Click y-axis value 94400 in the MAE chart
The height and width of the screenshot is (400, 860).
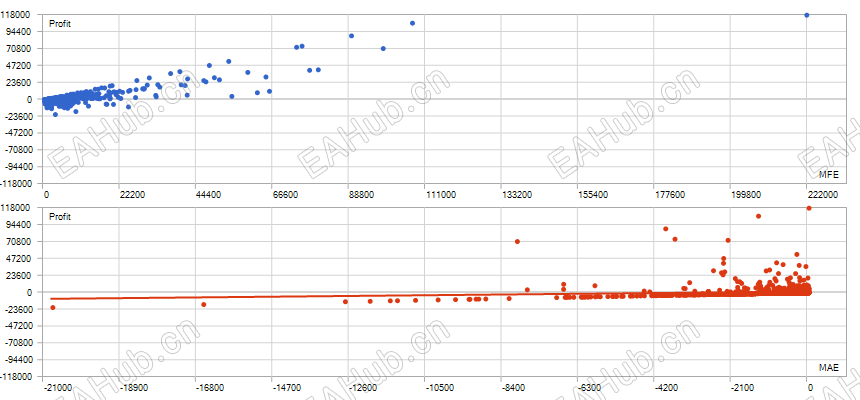tap(21, 224)
